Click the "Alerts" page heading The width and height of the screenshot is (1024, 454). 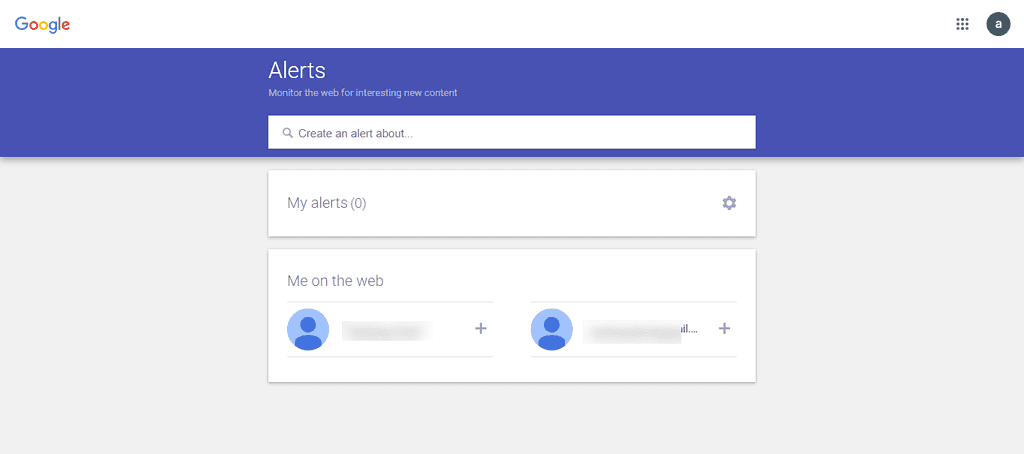click(x=297, y=70)
